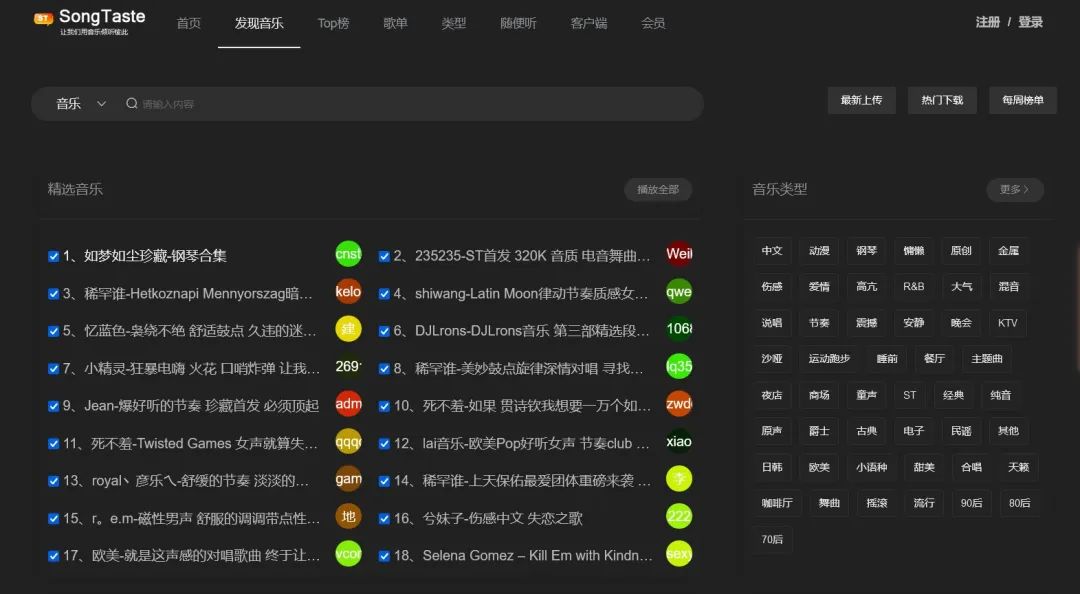
Task: Expand 更多 in the 音乐类型 panel
Action: click(x=1014, y=189)
